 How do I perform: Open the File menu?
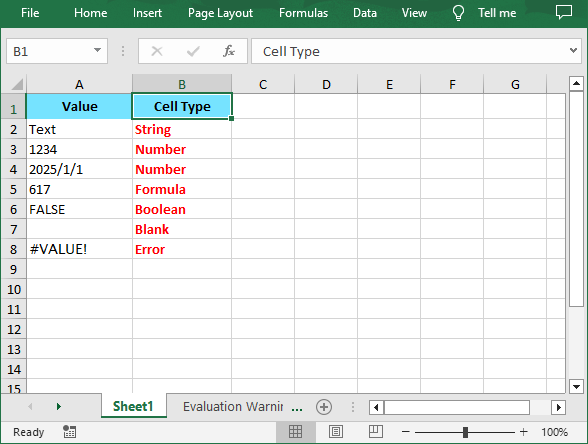[x=30, y=13]
